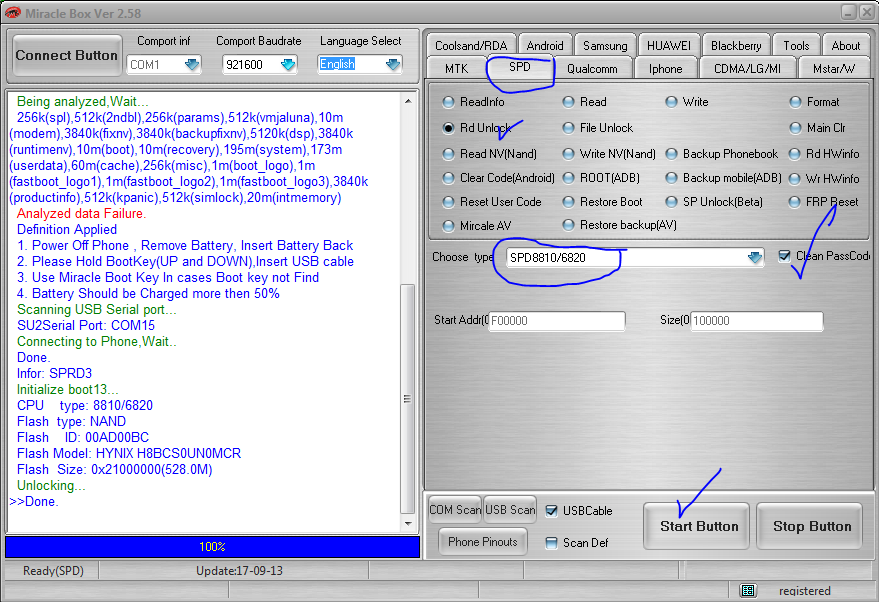This screenshot has width=879, height=602.
Task: Select the Clear Code(Android) radio option
Action: (x=448, y=178)
